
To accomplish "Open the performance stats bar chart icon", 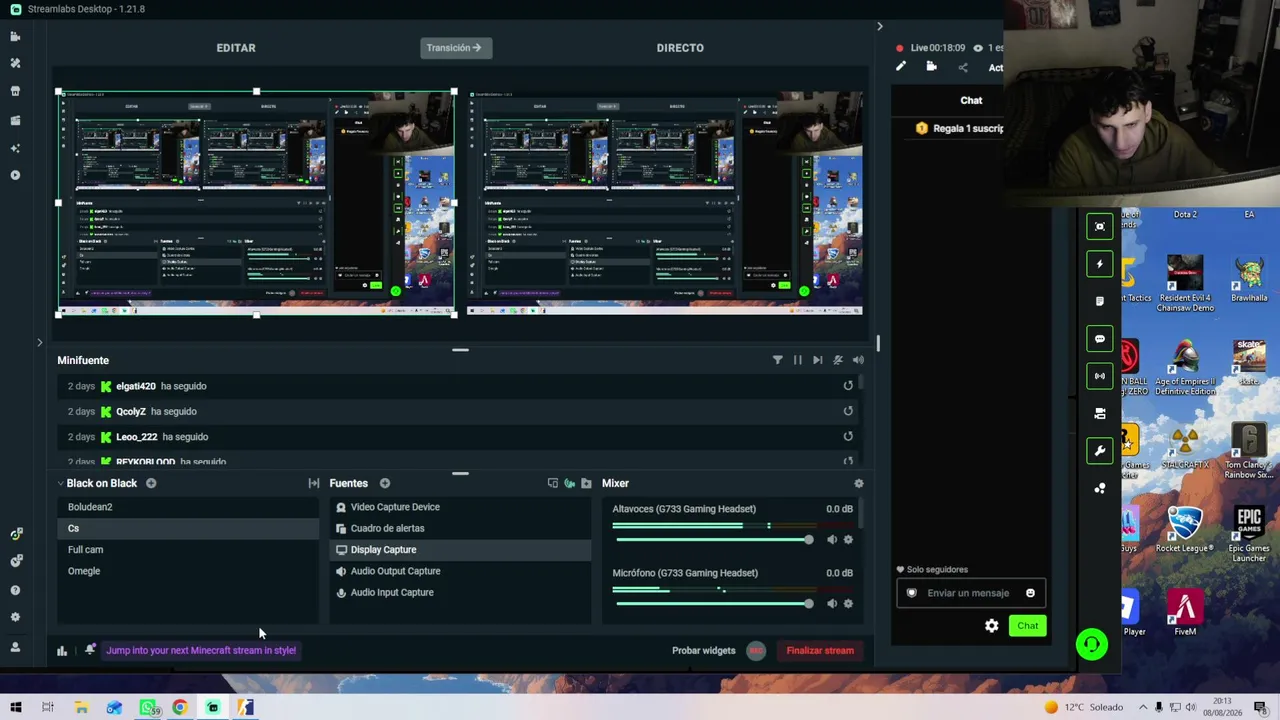I will [x=62, y=651].
